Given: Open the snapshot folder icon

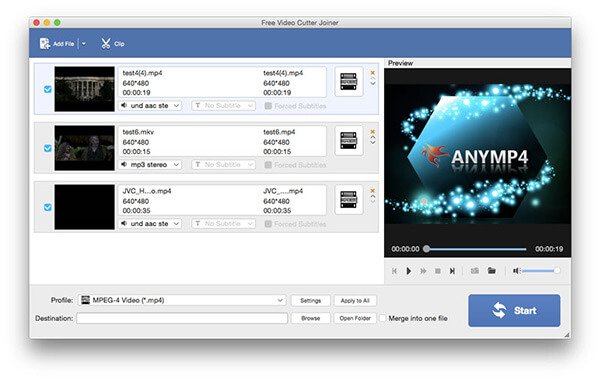Looking at the screenshot, I should coord(492,271).
